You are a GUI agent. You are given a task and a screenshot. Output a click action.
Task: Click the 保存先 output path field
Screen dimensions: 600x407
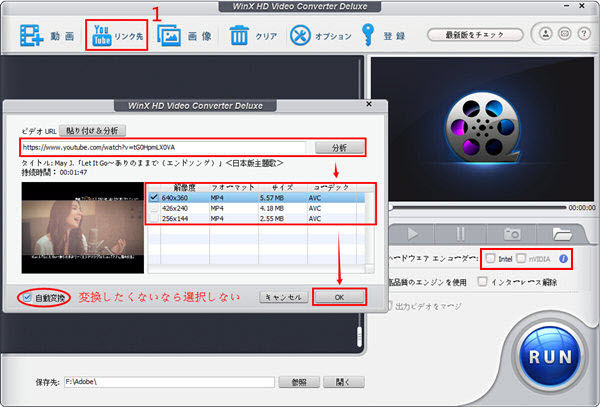point(169,382)
